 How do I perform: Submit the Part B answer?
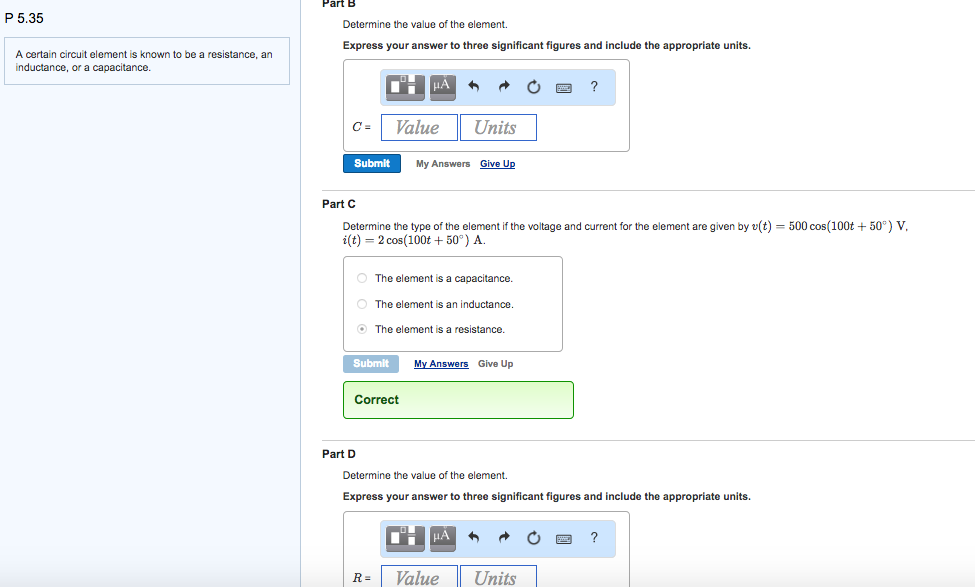click(x=371, y=163)
